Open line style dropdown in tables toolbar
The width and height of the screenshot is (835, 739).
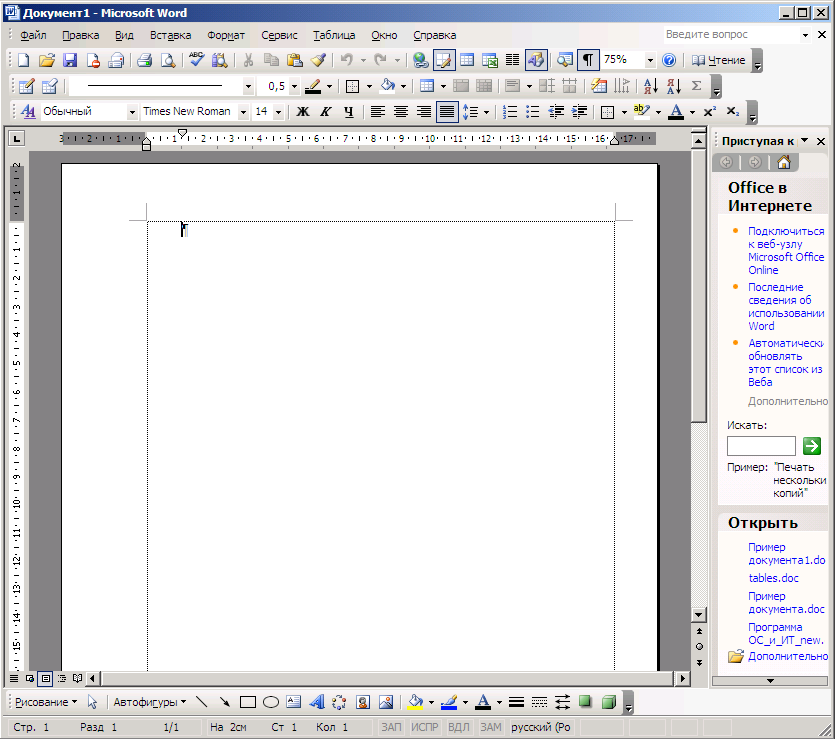click(x=248, y=86)
